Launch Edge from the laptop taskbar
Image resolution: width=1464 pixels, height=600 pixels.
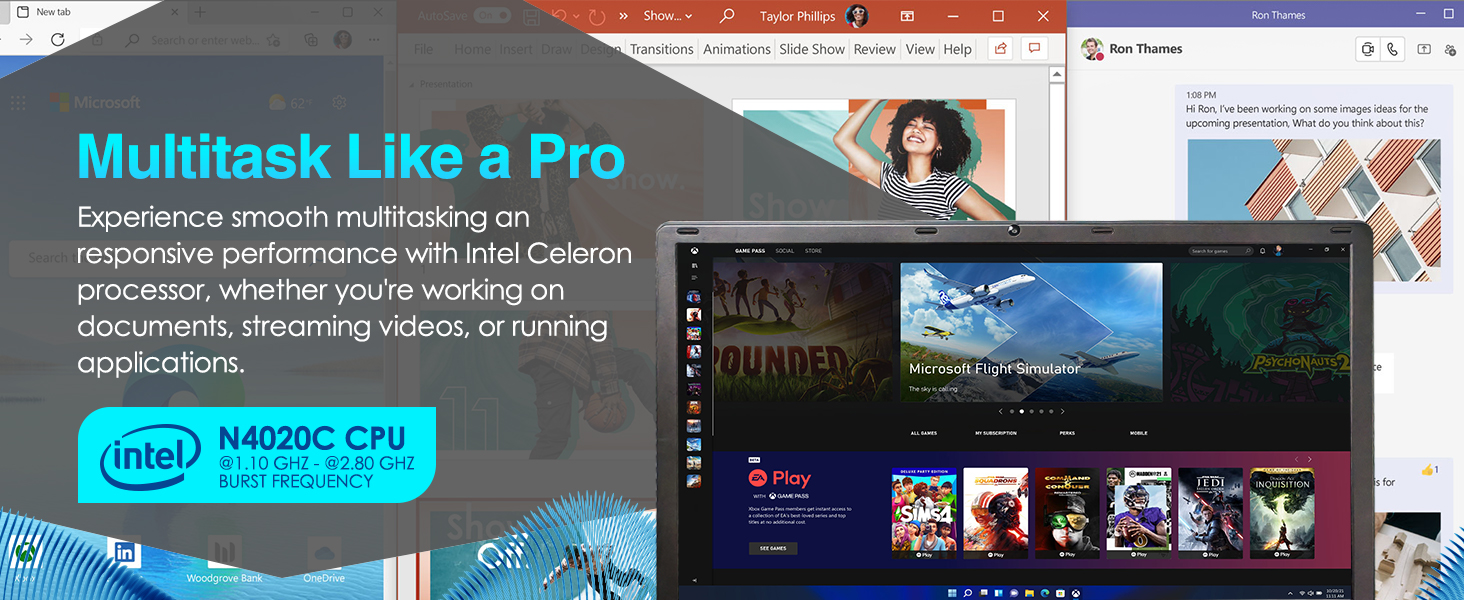coord(1045,593)
